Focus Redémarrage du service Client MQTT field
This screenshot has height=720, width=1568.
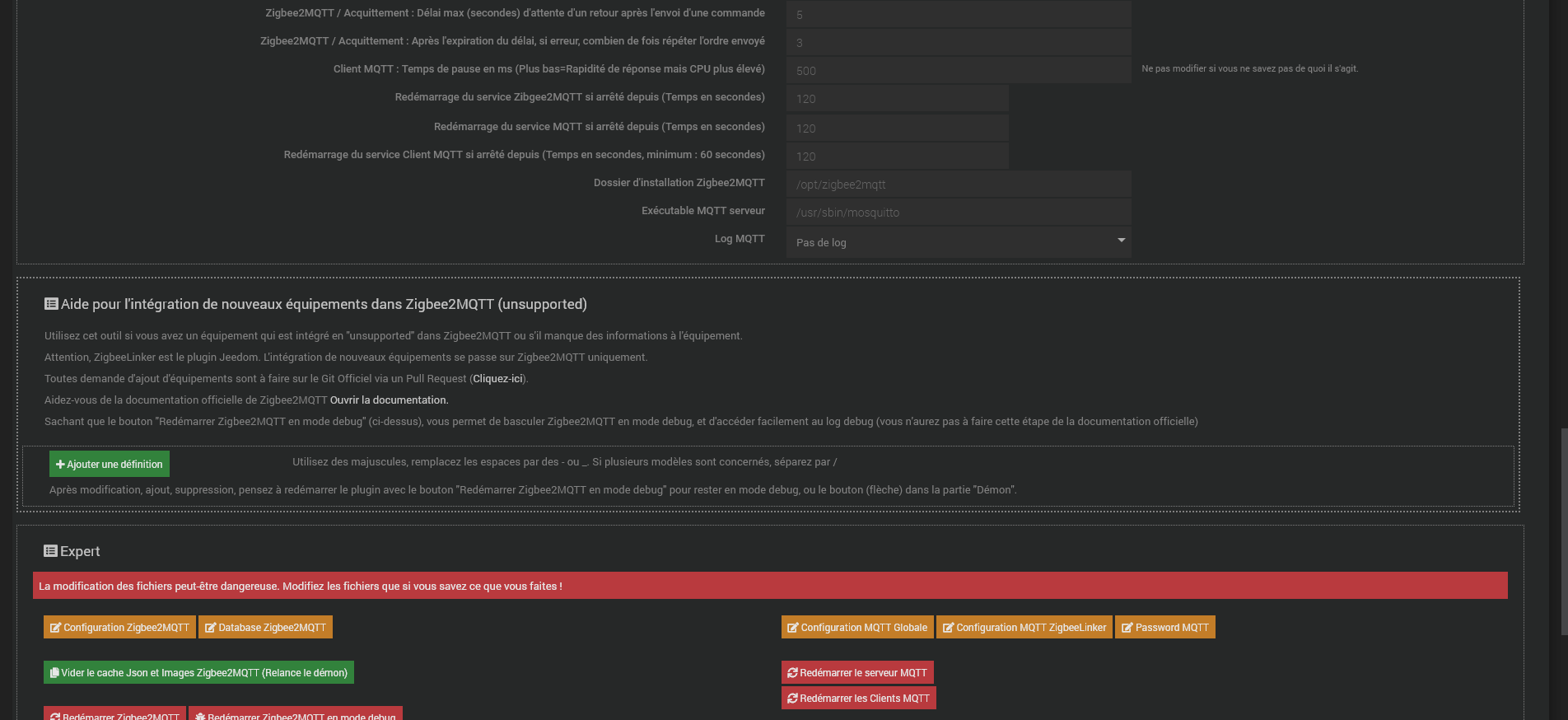[898, 156]
